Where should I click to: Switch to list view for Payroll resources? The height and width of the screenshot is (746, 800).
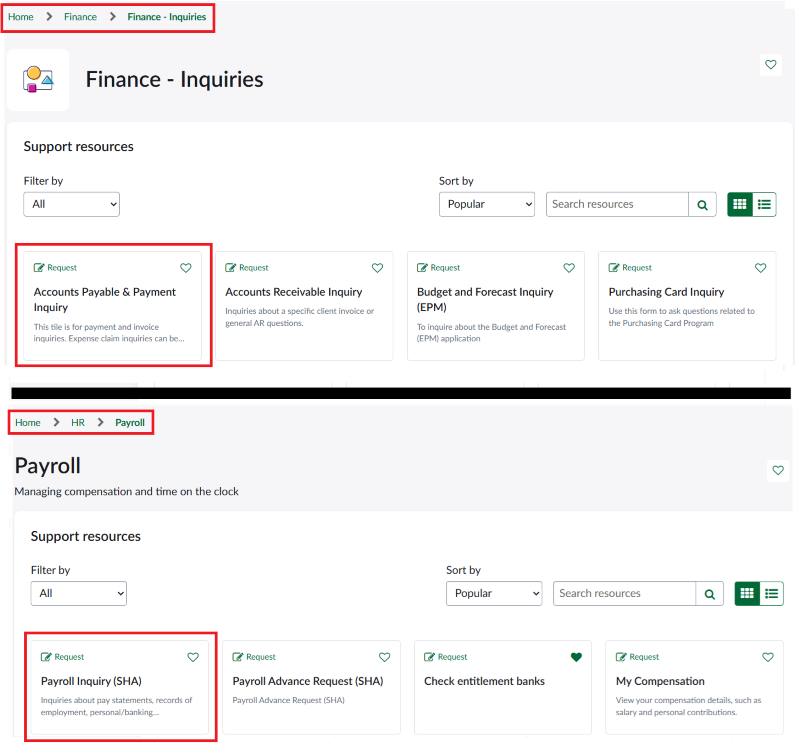(x=771, y=593)
